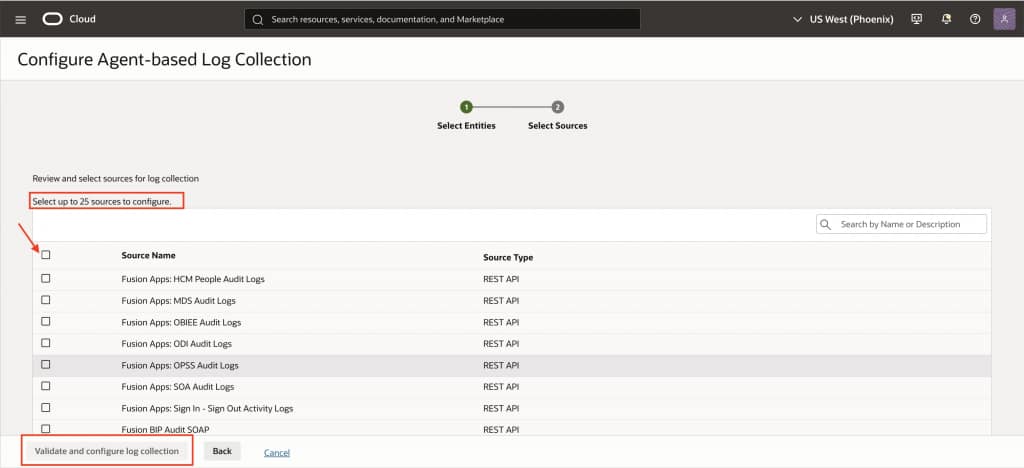Viewport: 1024px width, 468px height.
Task: Click Fusion Apps: ODI Audit Logs name
Action: pyautogui.click(x=176, y=343)
